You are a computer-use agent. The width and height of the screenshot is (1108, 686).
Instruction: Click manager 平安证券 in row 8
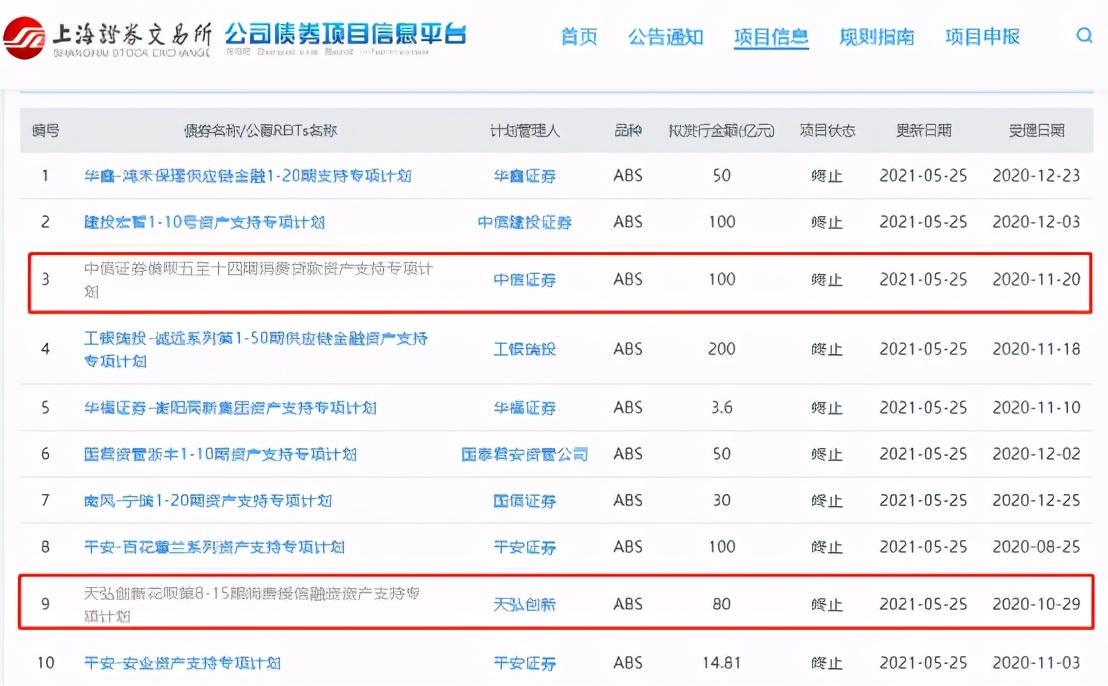524,547
